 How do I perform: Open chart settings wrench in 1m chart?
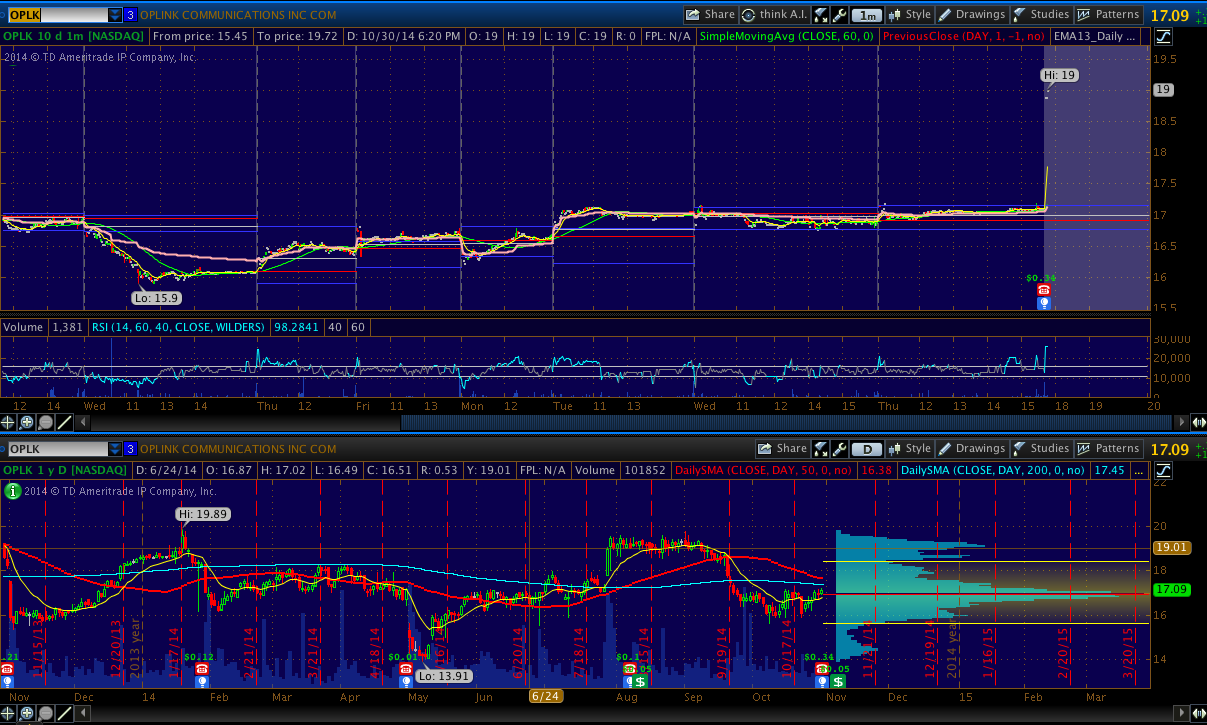click(840, 15)
